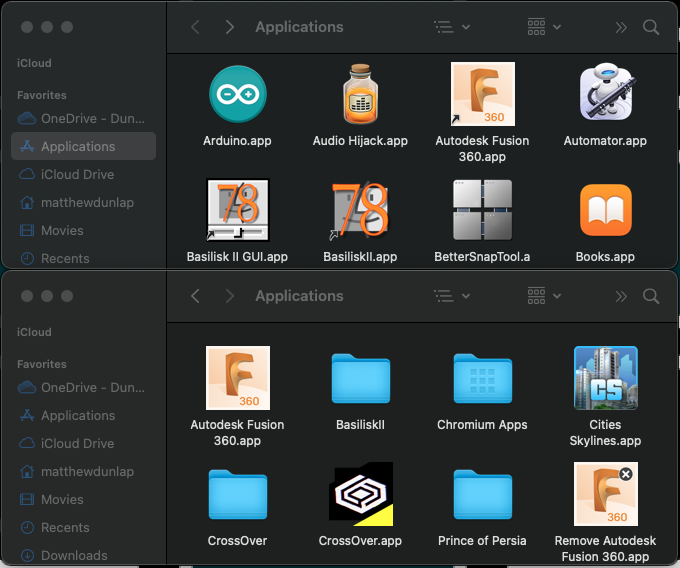Open view options dropdown in top window

(452, 27)
